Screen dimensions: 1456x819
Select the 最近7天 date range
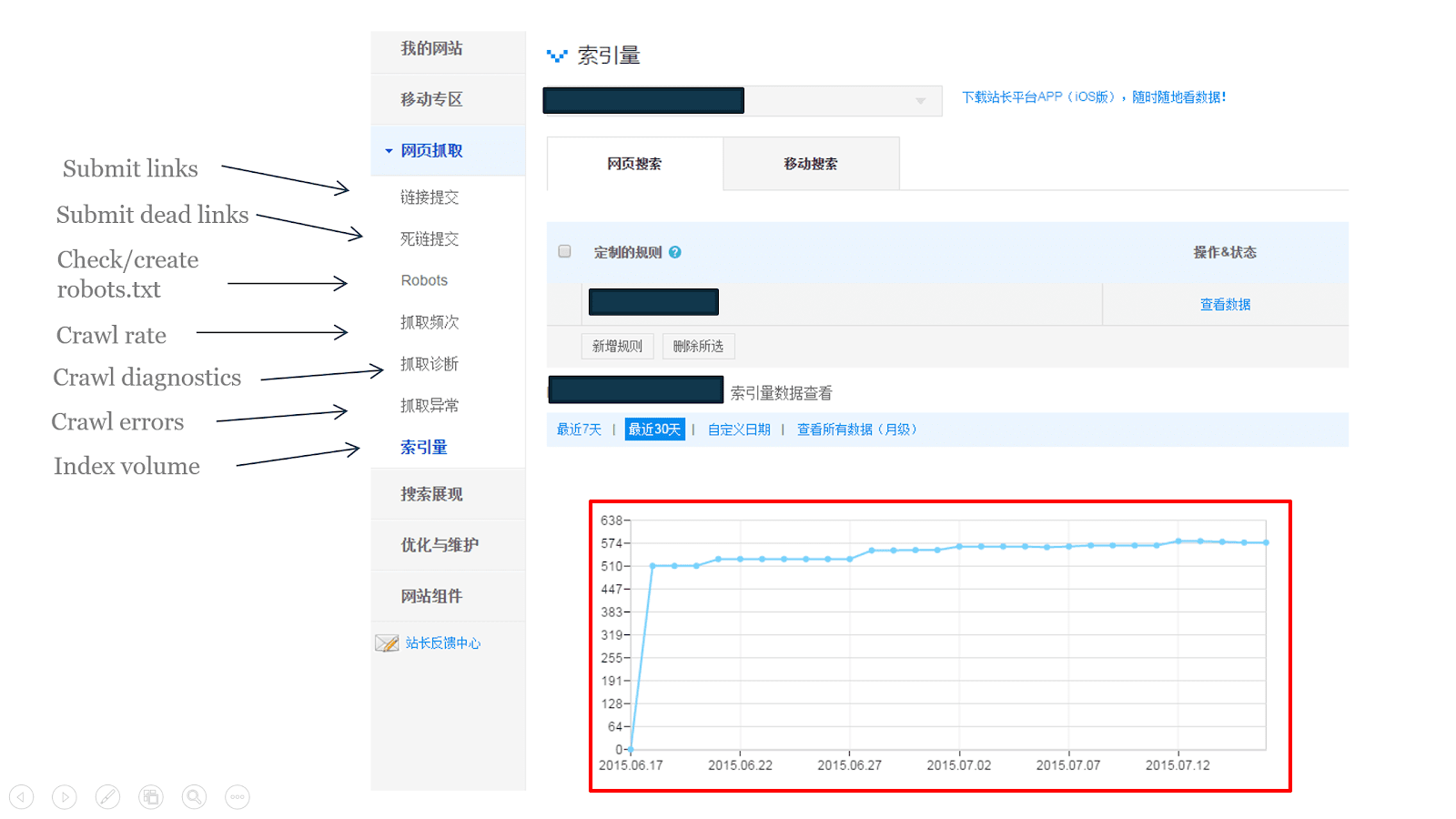coord(579,430)
